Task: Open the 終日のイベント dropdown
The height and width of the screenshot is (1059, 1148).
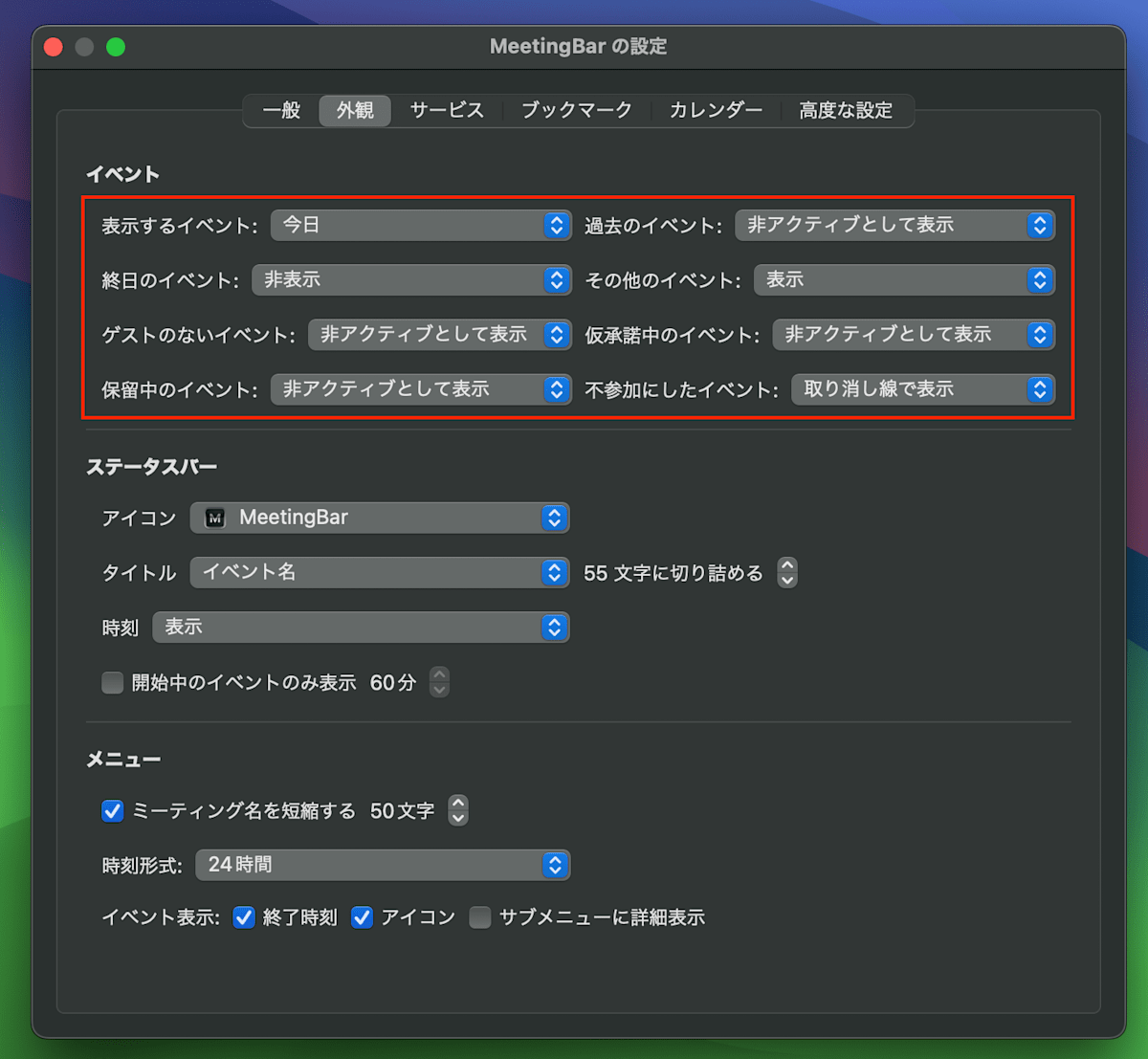Action: click(x=411, y=279)
